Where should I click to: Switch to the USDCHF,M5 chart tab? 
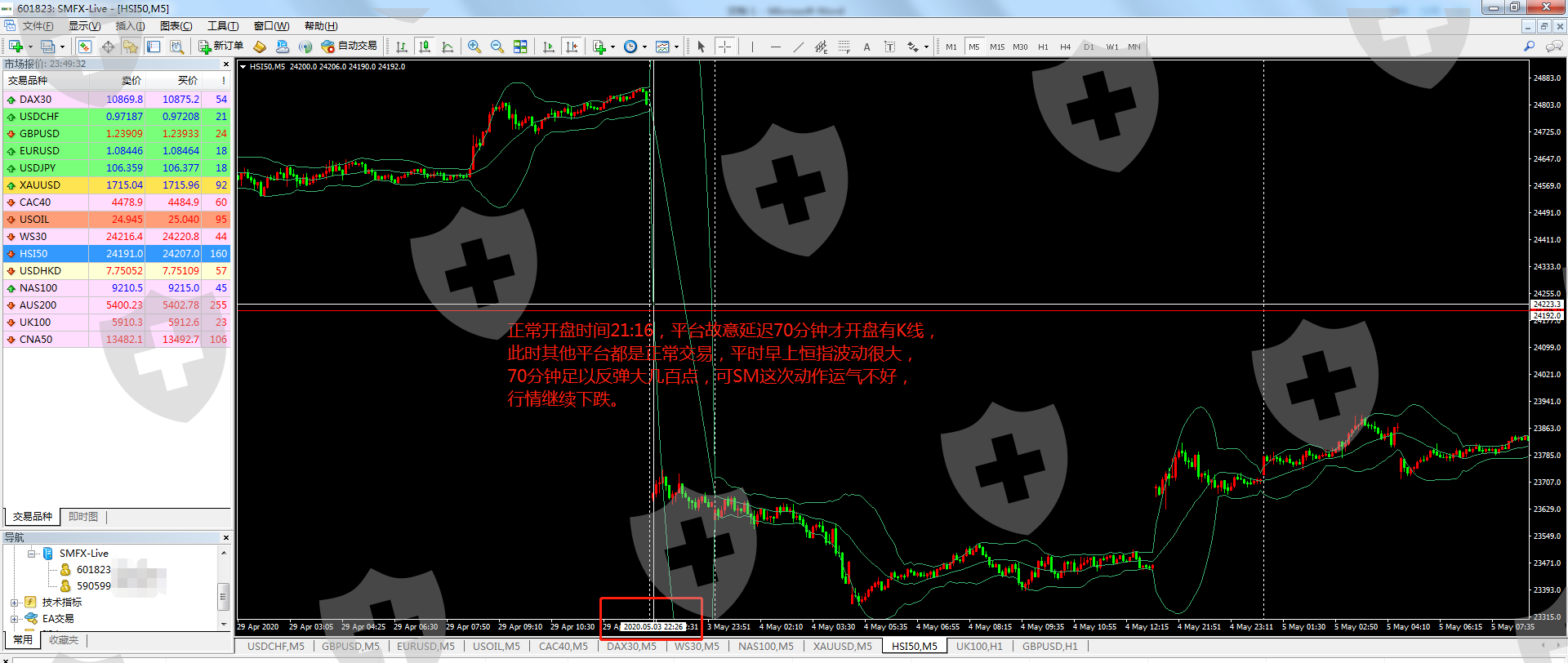(276, 647)
